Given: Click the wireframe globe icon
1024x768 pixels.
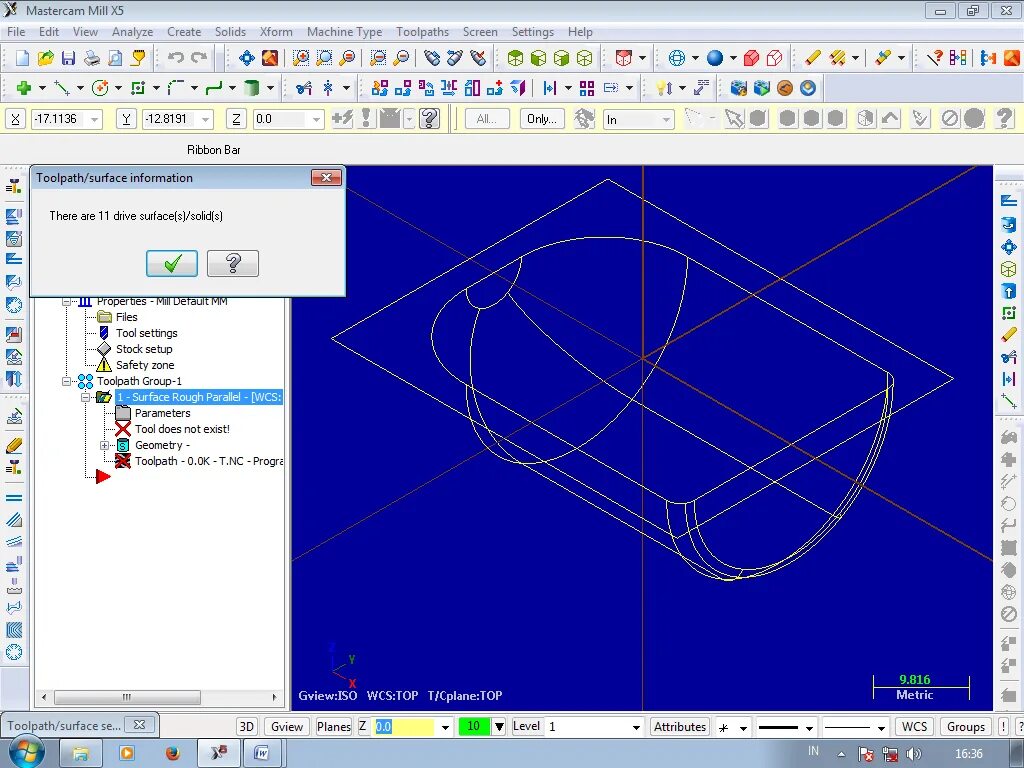Looking at the screenshot, I should tap(677, 58).
